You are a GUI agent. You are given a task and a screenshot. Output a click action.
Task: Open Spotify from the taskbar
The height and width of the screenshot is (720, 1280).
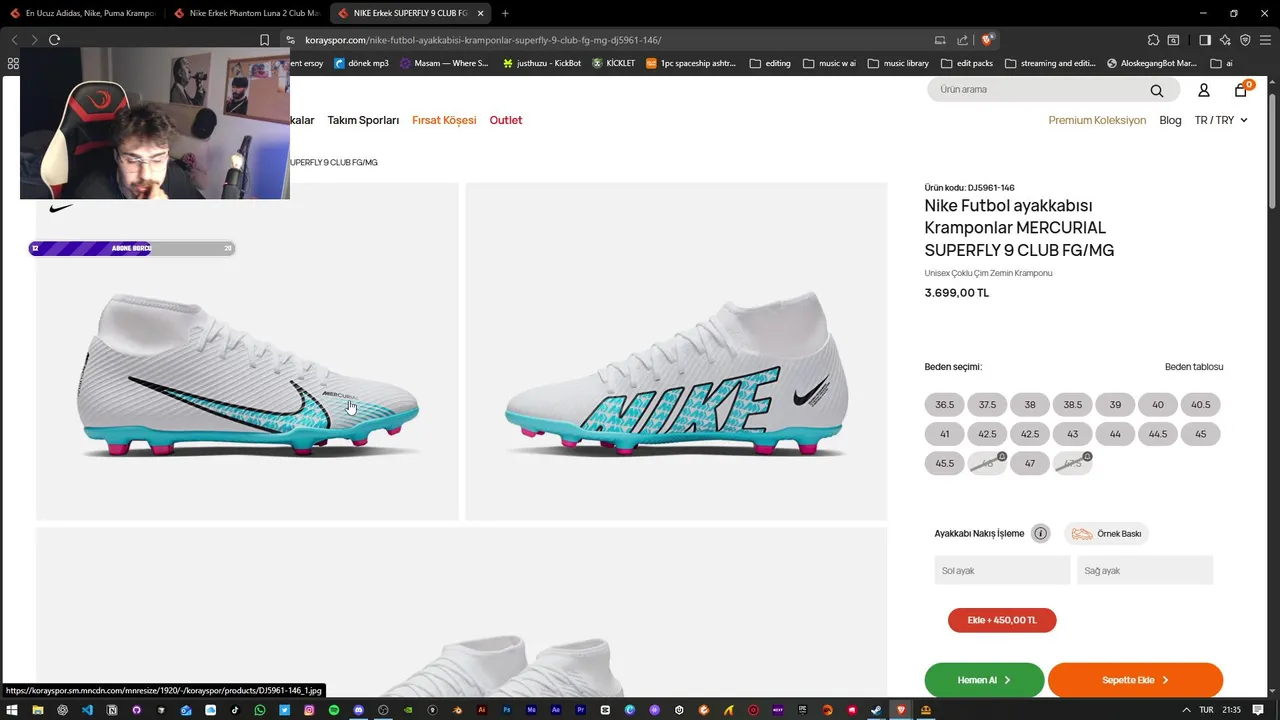[x=334, y=710]
